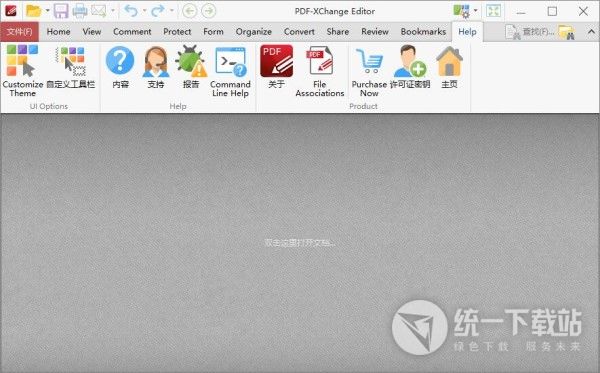Switch to the Share tab

point(338,32)
